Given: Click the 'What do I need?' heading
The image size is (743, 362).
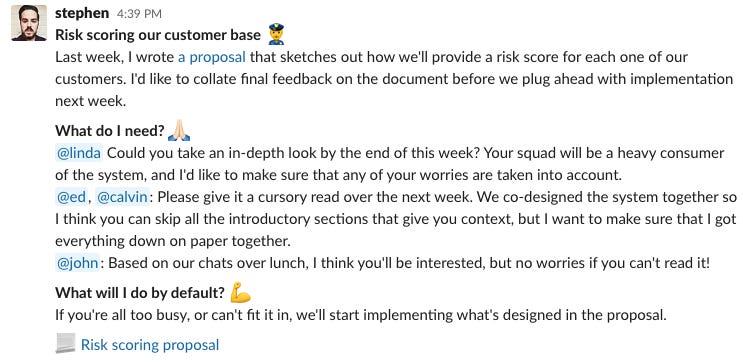Looking at the screenshot, I should point(110,131).
